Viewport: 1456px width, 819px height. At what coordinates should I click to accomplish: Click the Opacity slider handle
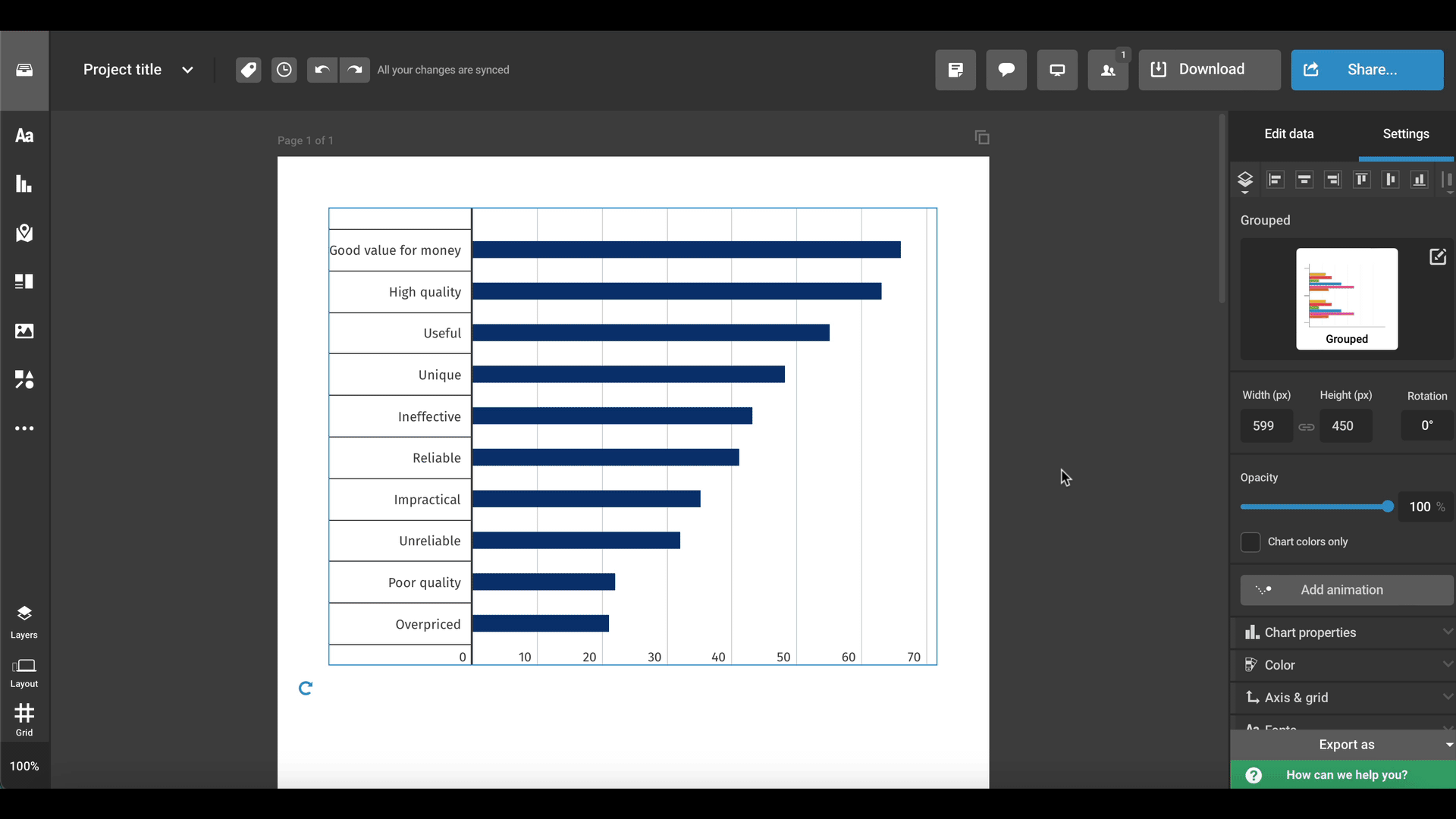(1388, 507)
